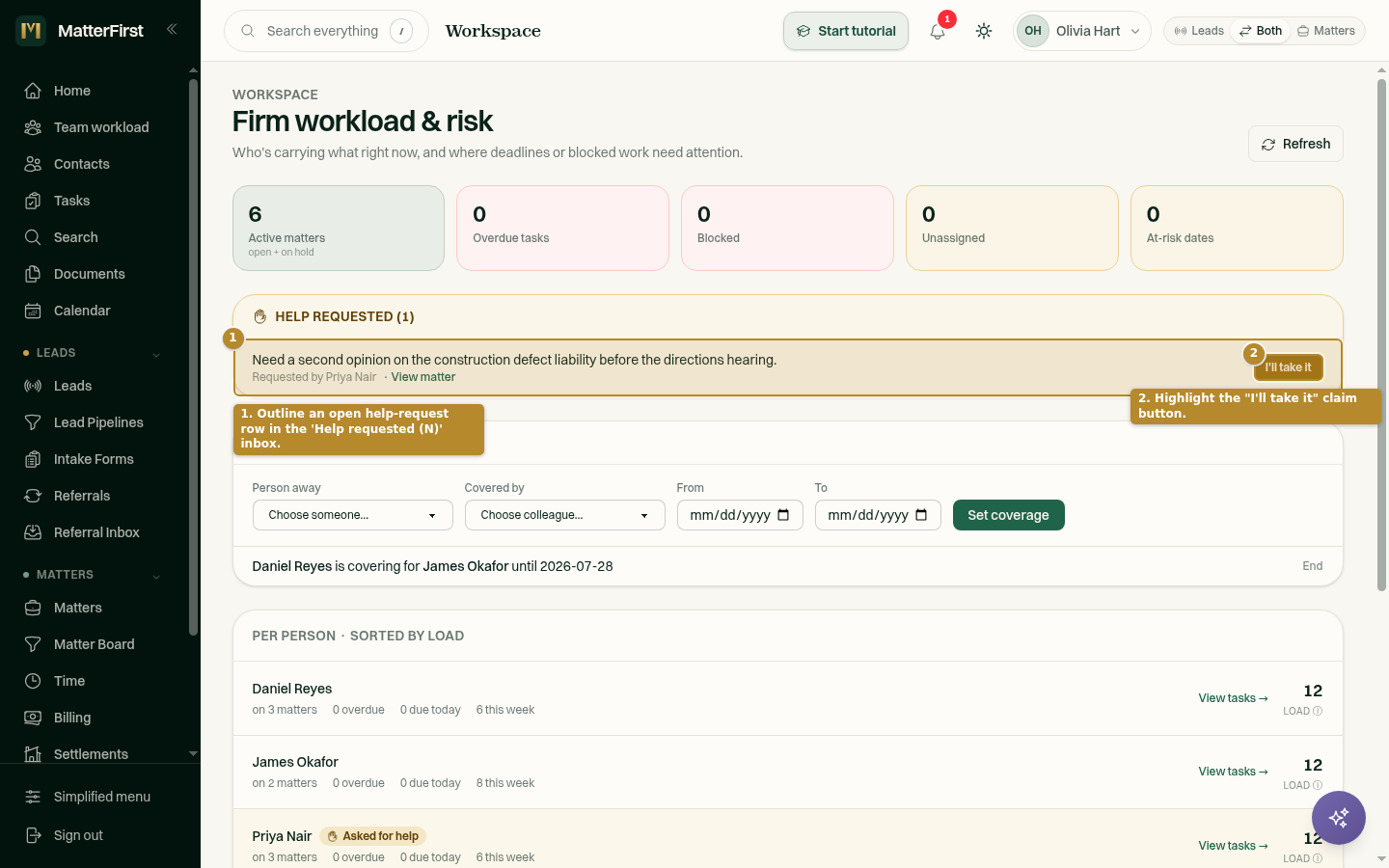Screen dimensions: 1389x868
Task: Open View matter link in help request
Action: pos(423,377)
